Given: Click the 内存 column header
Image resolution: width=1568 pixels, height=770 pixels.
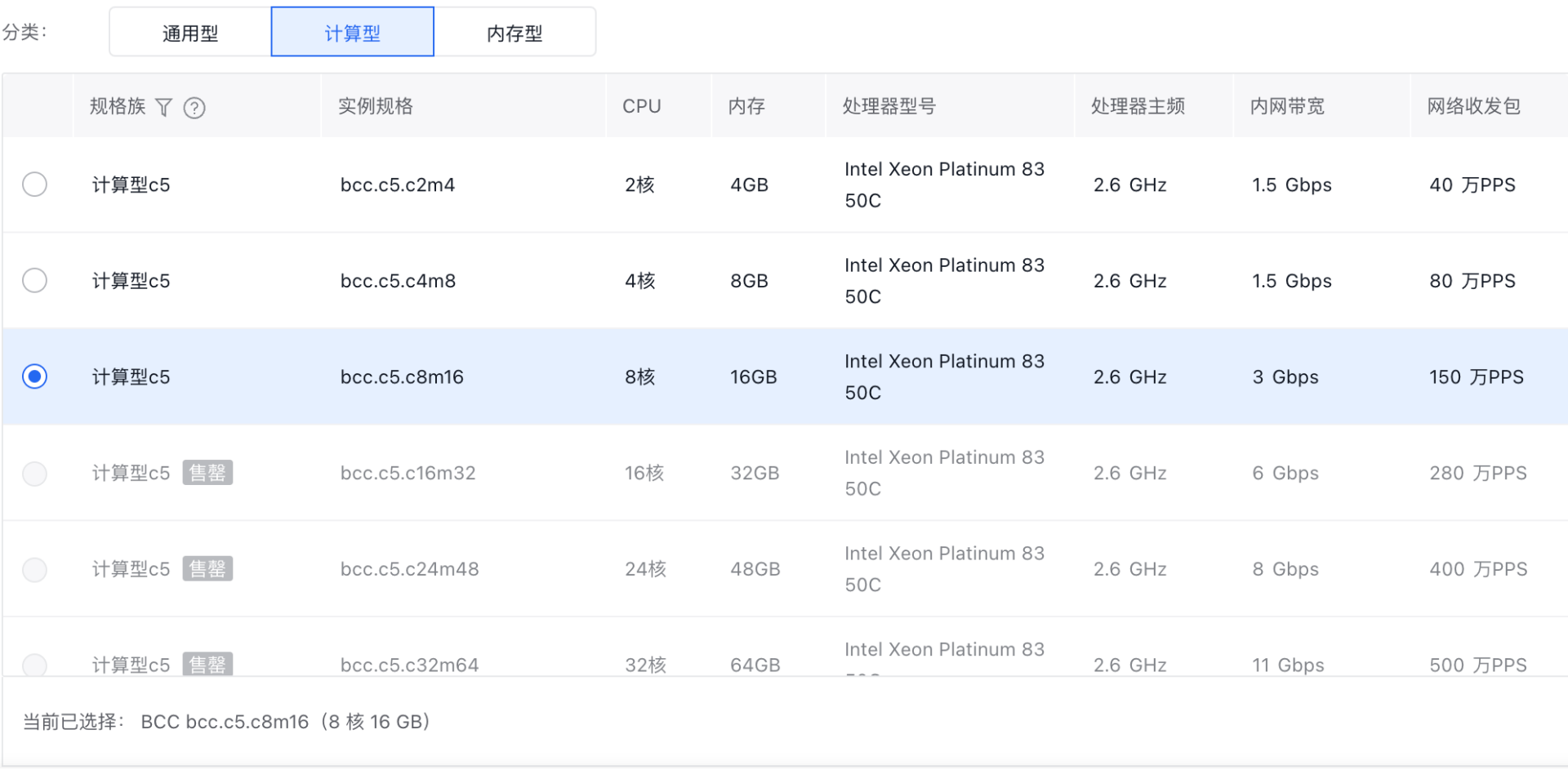Looking at the screenshot, I should [x=746, y=106].
